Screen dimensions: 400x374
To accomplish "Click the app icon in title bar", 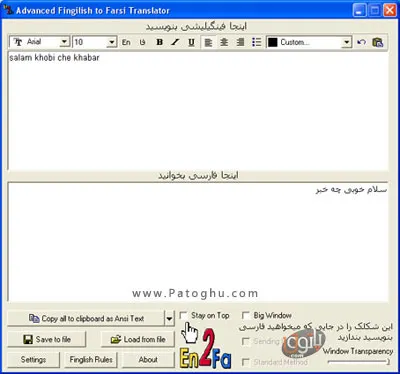I will tap(8, 10).
